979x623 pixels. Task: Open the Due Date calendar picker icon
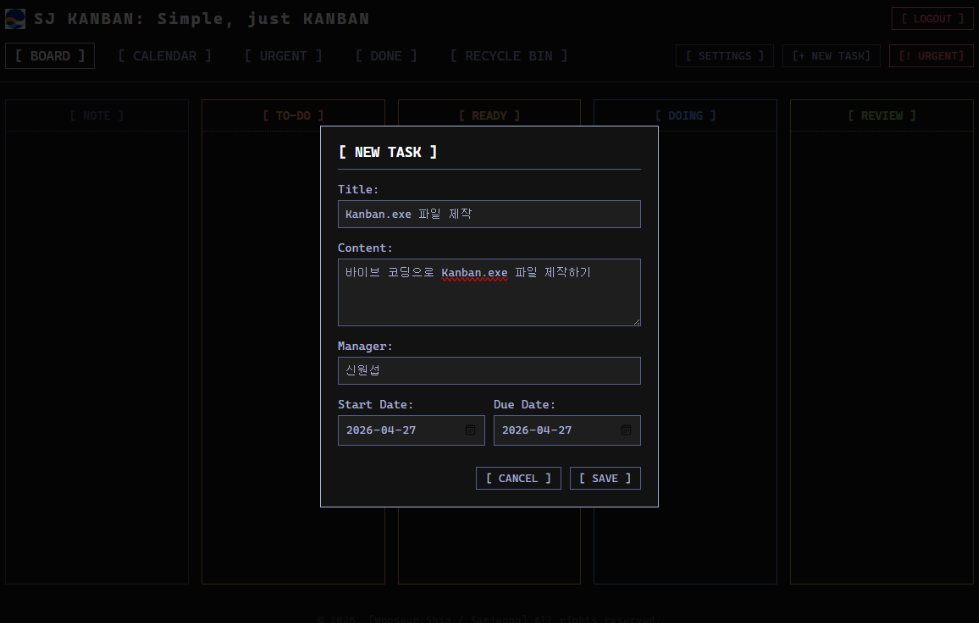point(626,430)
